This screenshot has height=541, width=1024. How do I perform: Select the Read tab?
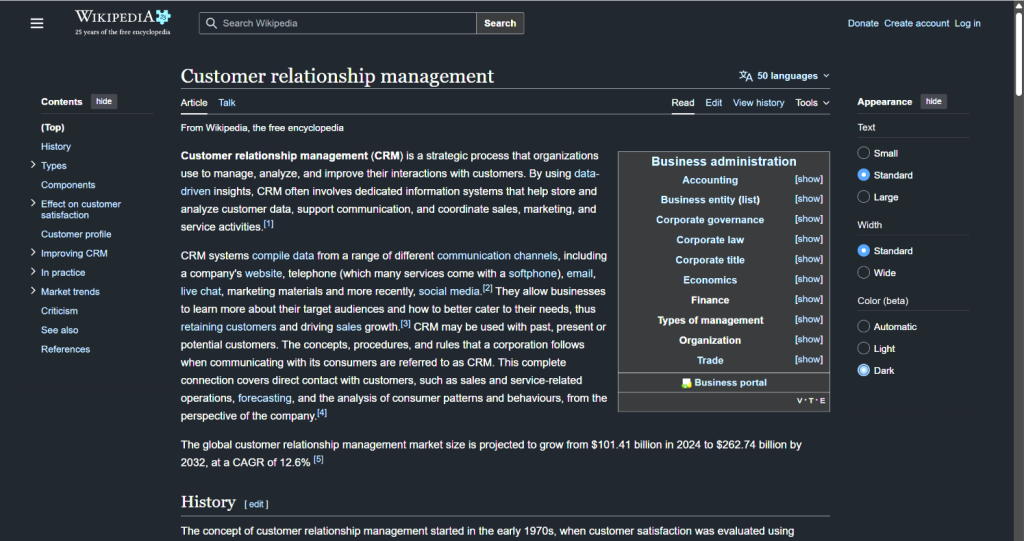pyautogui.click(x=682, y=103)
